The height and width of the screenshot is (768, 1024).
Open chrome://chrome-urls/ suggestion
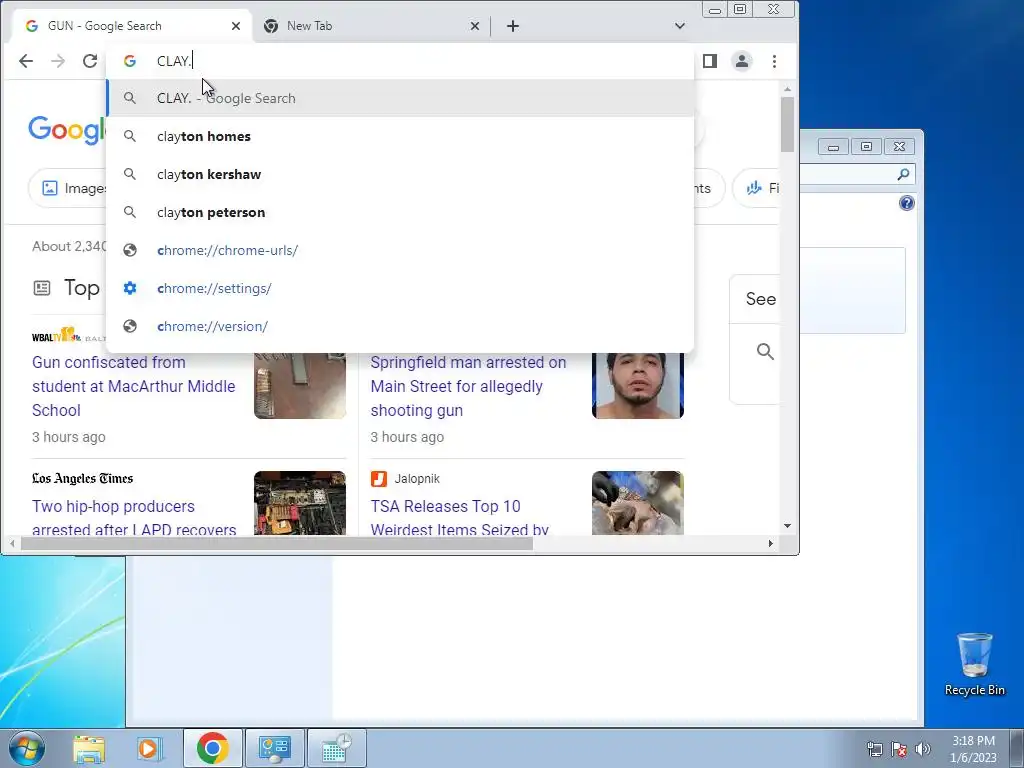pyautogui.click(x=400, y=250)
